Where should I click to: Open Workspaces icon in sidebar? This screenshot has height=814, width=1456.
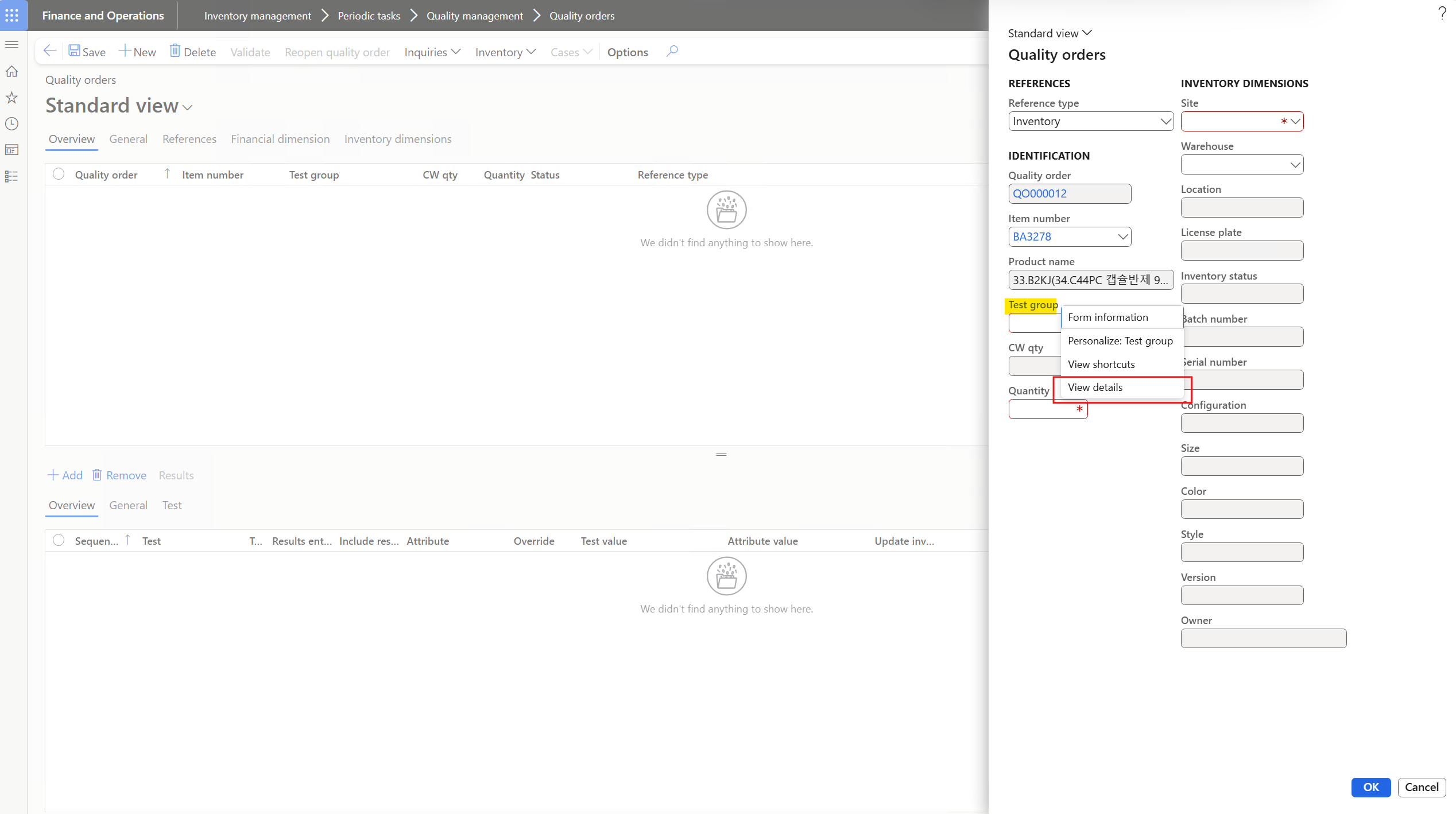[x=12, y=150]
